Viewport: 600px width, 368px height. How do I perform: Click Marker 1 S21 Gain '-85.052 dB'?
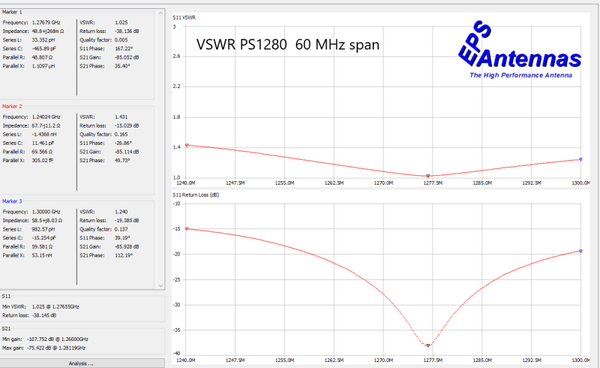pos(127,57)
